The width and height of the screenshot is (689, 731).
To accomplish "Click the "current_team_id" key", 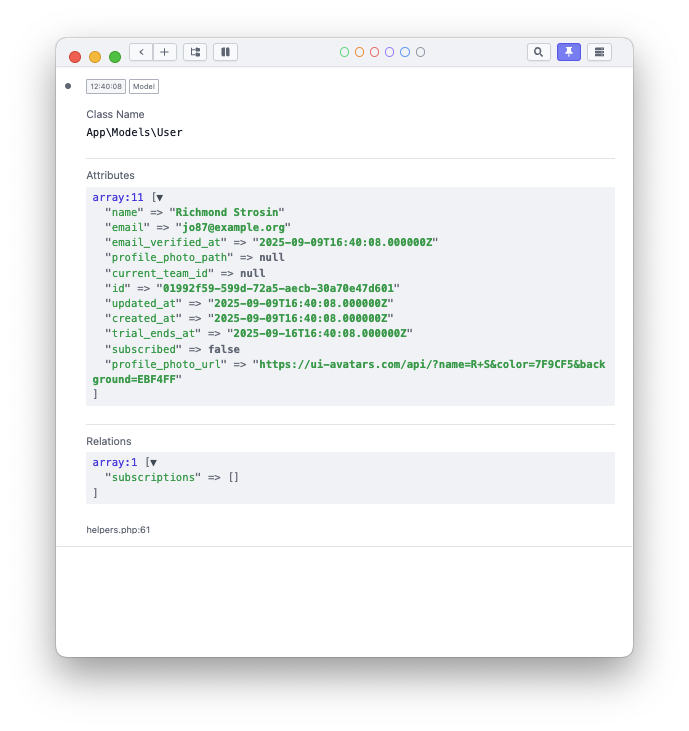I will click(159, 273).
